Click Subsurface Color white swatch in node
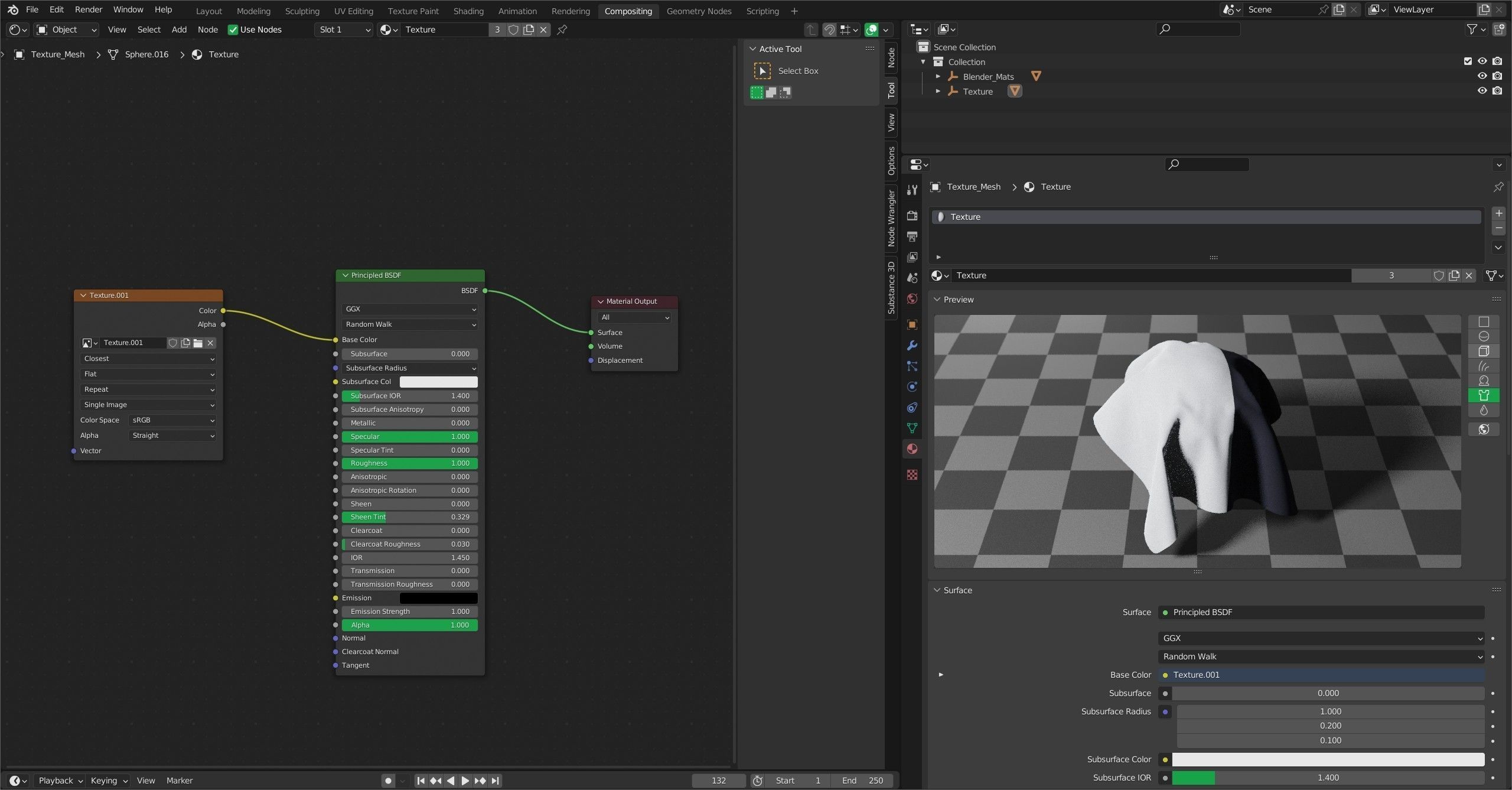This screenshot has width=1512, height=790. 438,382
